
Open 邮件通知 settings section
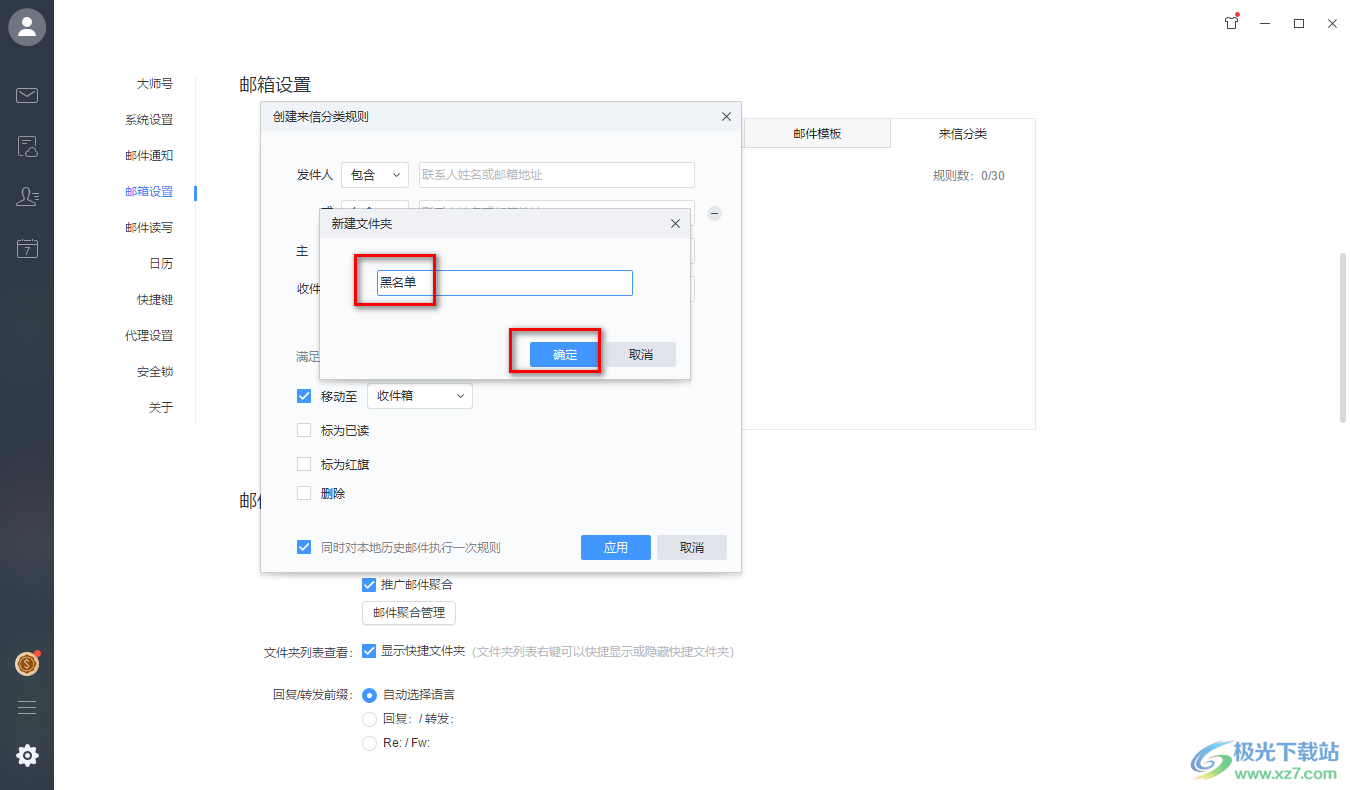click(x=149, y=156)
